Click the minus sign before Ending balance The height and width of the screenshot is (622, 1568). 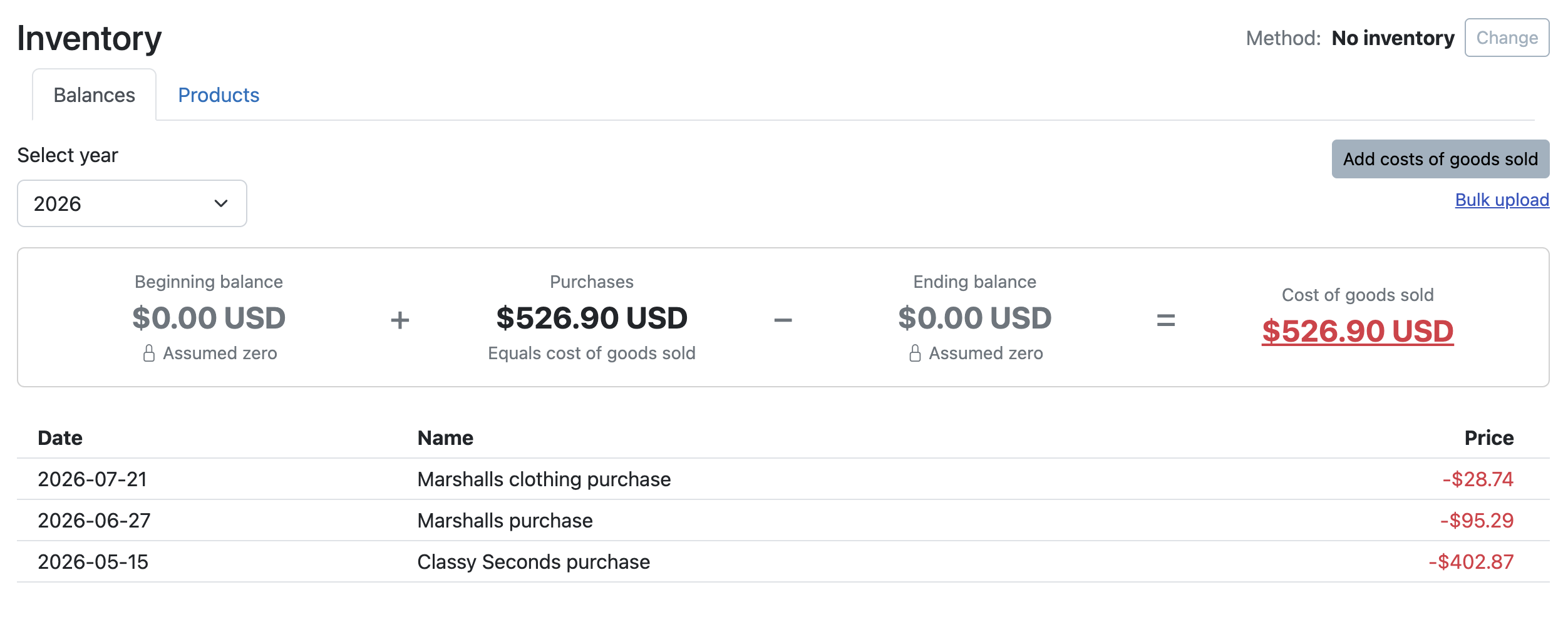point(783,320)
